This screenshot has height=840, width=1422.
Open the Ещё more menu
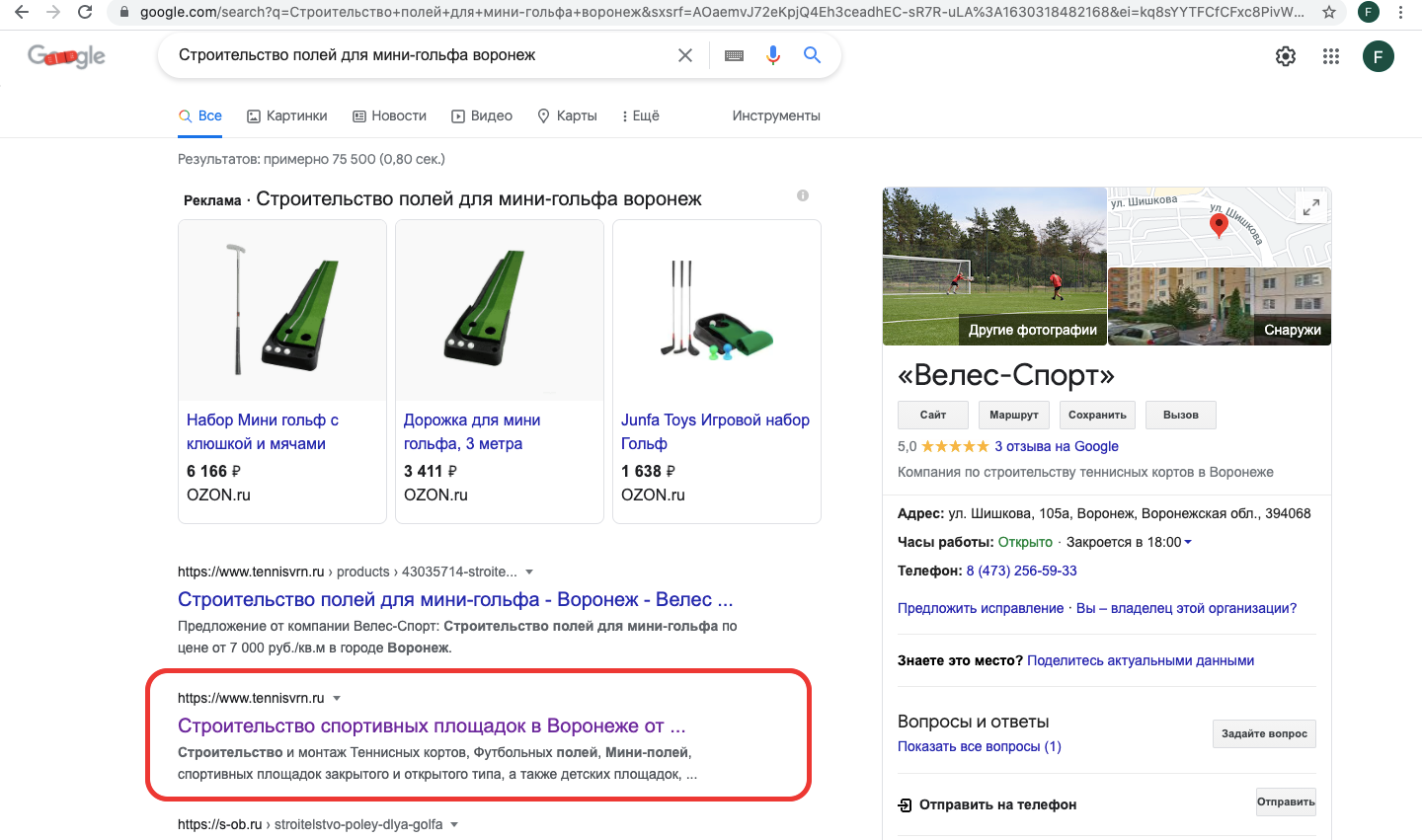point(640,115)
